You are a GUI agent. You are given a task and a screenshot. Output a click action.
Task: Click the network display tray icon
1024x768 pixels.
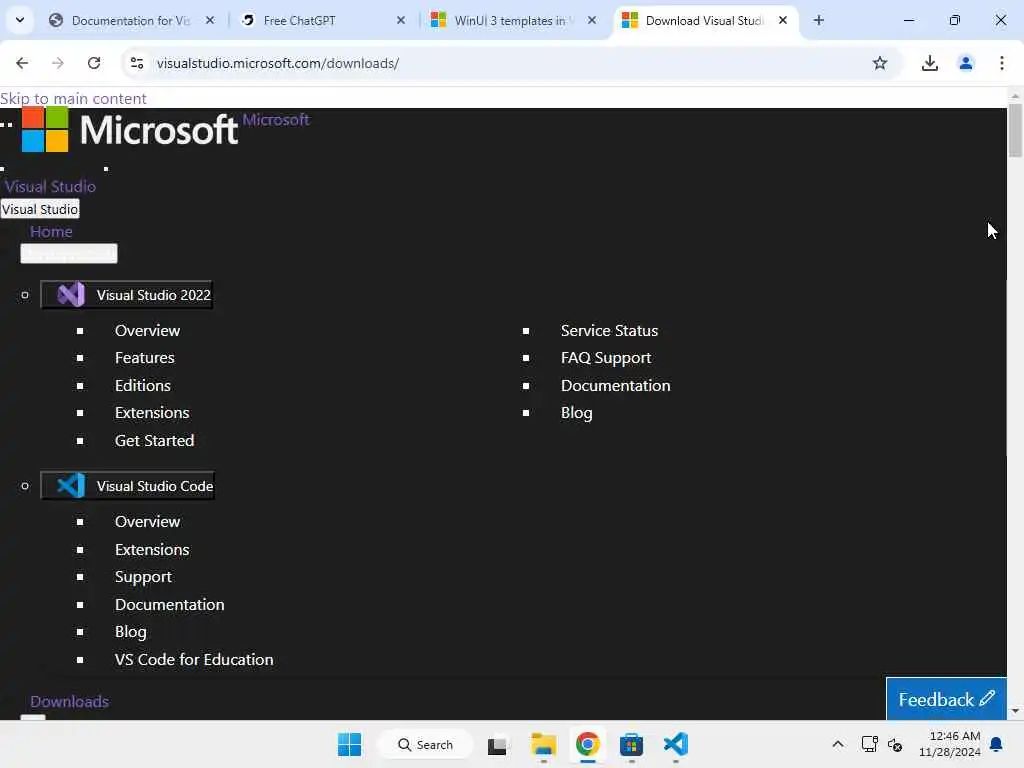[x=869, y=744]
